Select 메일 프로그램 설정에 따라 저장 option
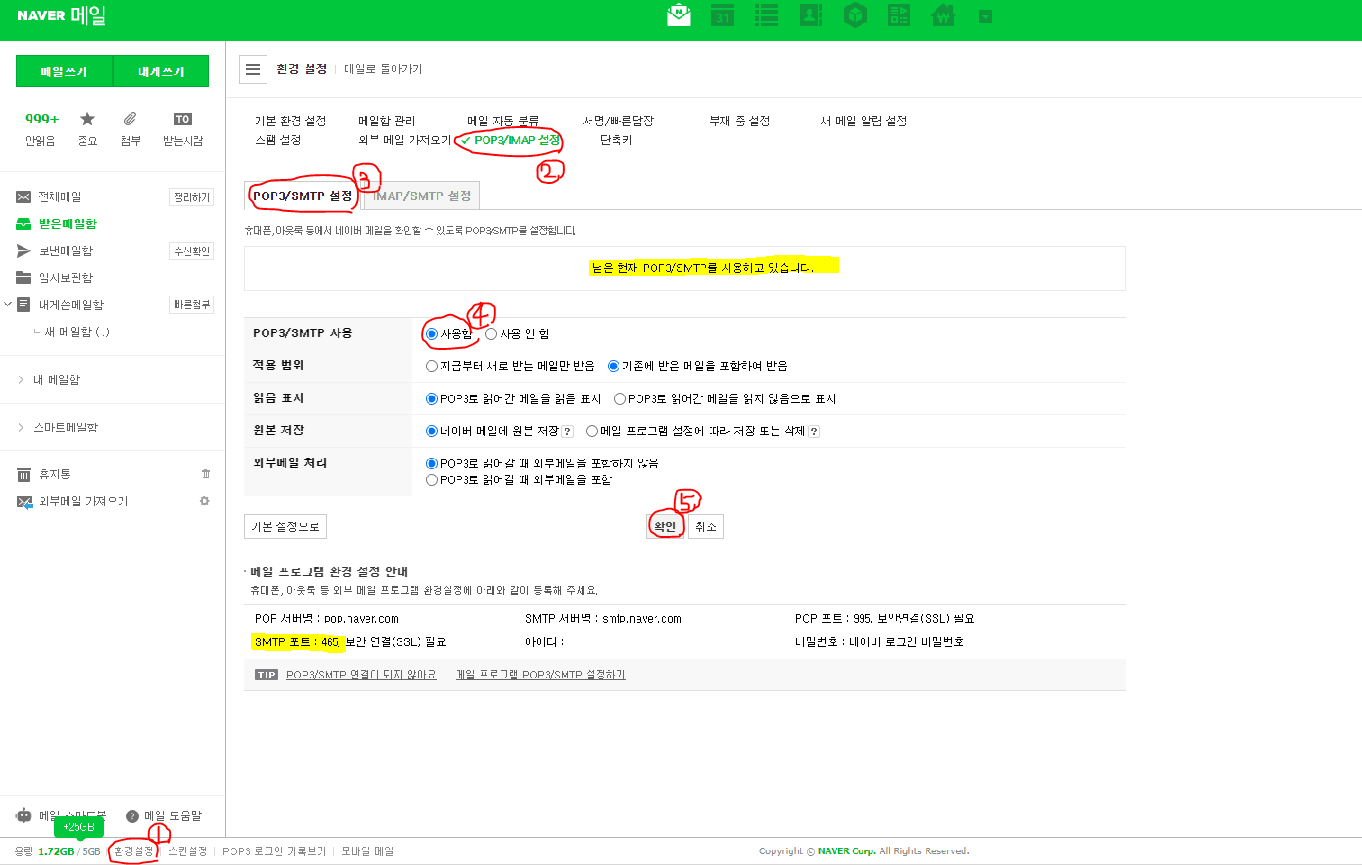Image resolution: width=1362 pixels, height=865 pixels. 593,431
